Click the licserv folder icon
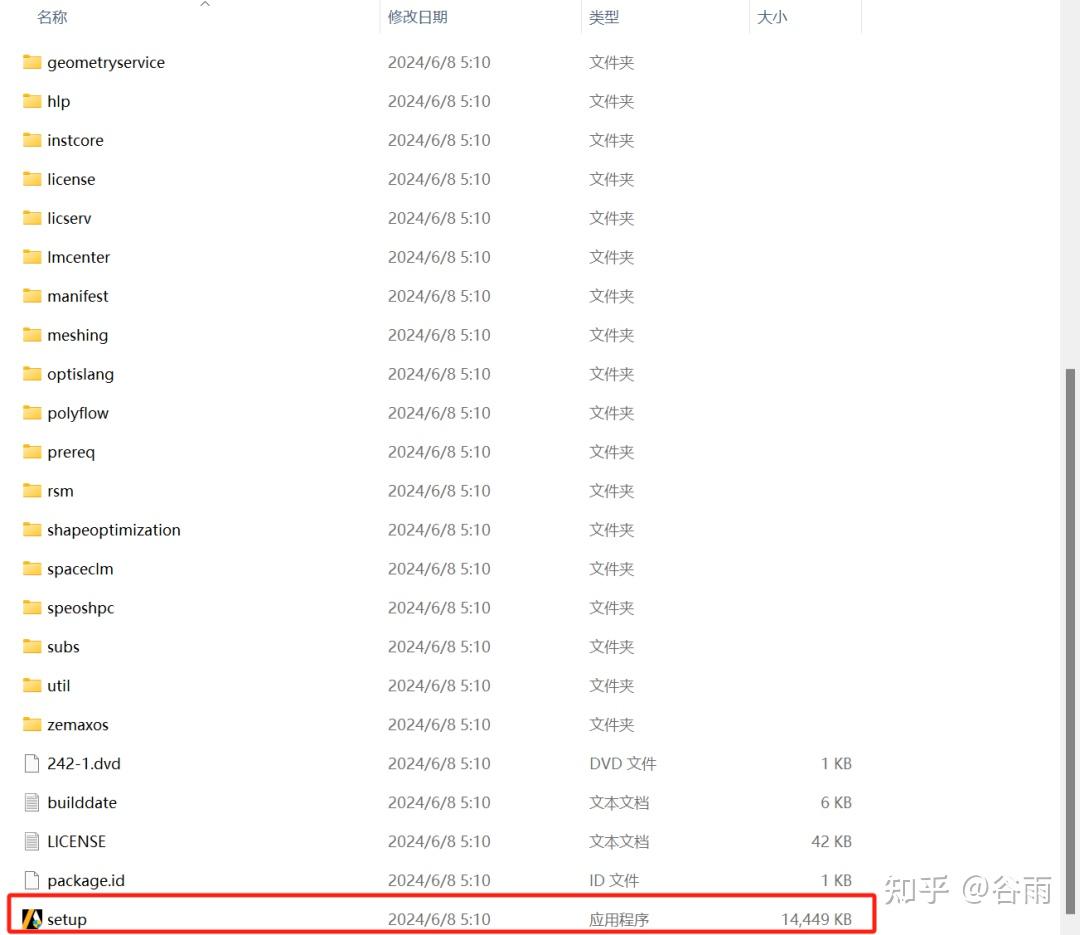1080x935 pixels. point(32,218)
